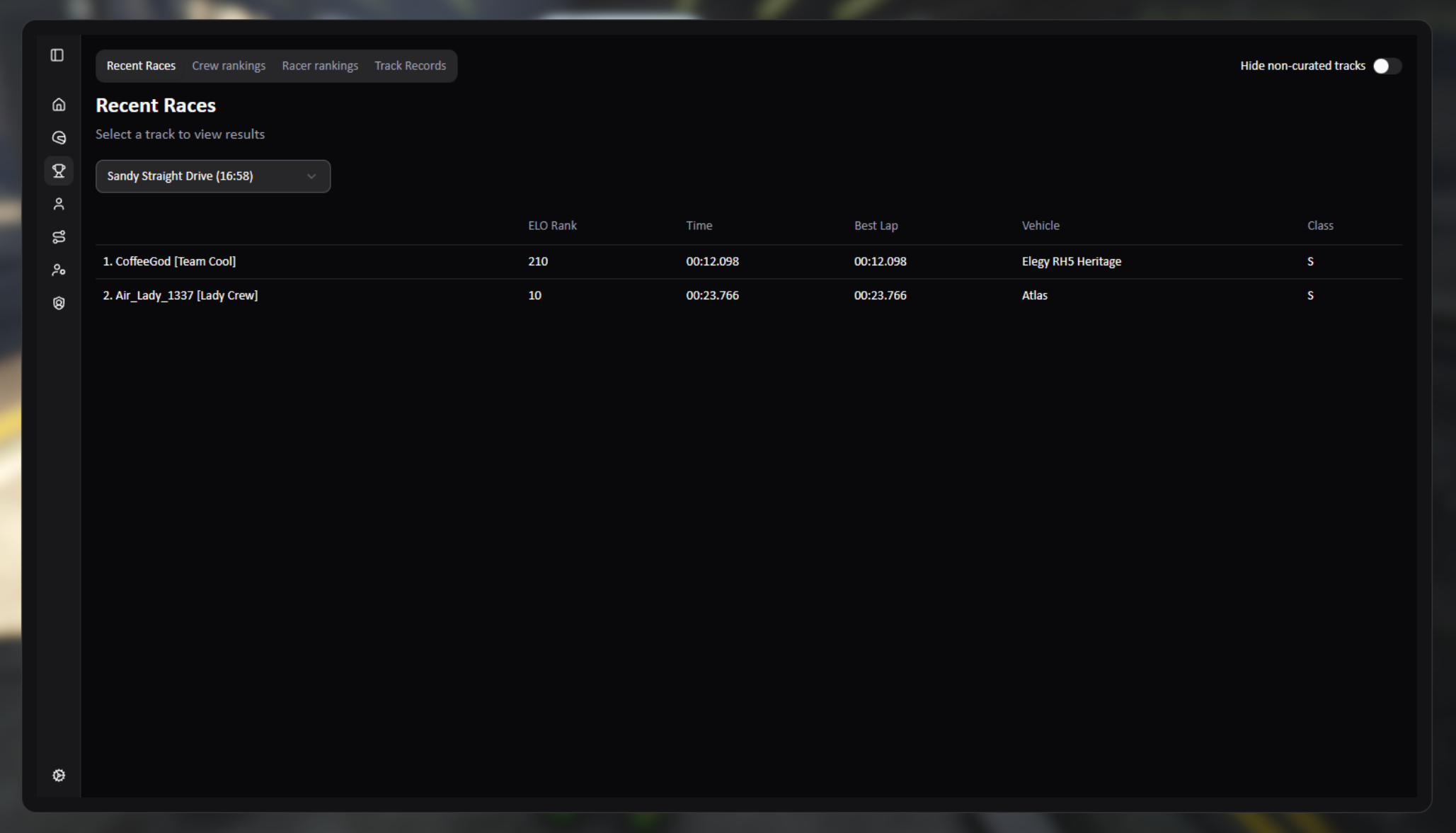This screenshot has width=1456, height=833.
Task: Switch to Crew rankings tab
Action: [x=229, y=66]
